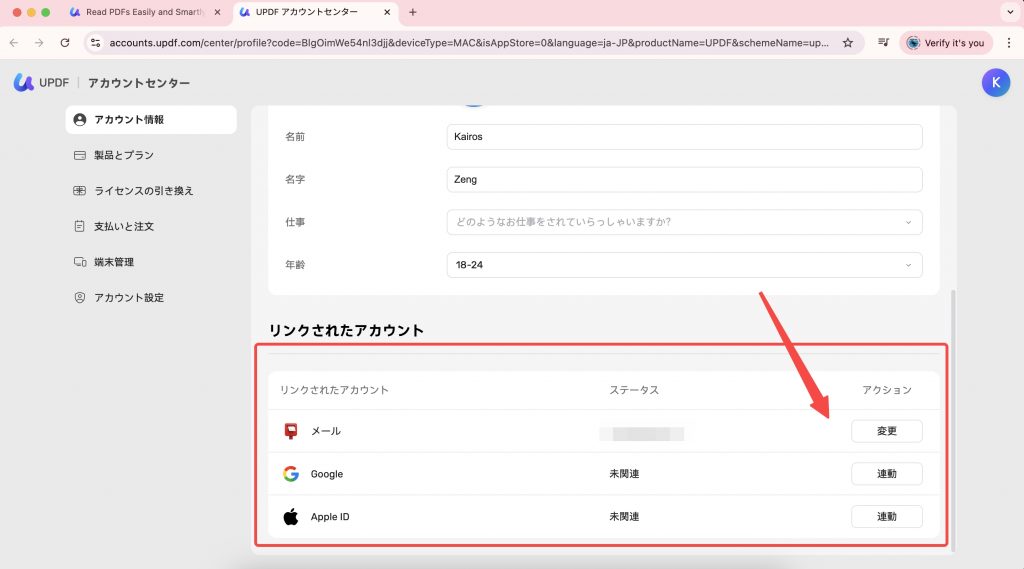Screen dimensions: 1024x569
Task: Click the mail icon in メール row
Action: click(291, 431)
